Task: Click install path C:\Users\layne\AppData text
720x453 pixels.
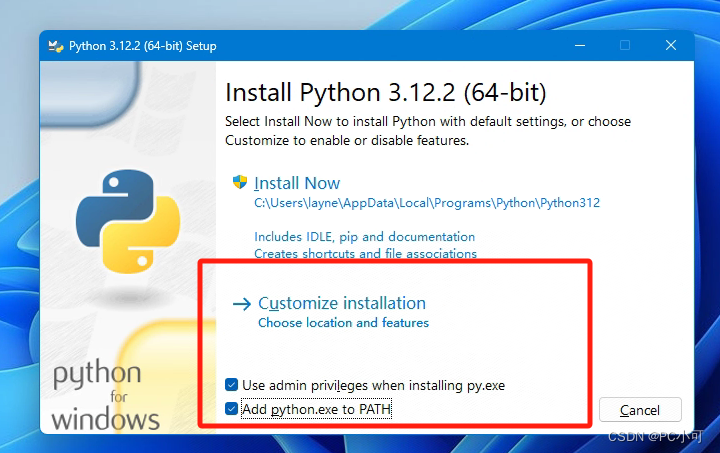Action: [x=427, y=203]
